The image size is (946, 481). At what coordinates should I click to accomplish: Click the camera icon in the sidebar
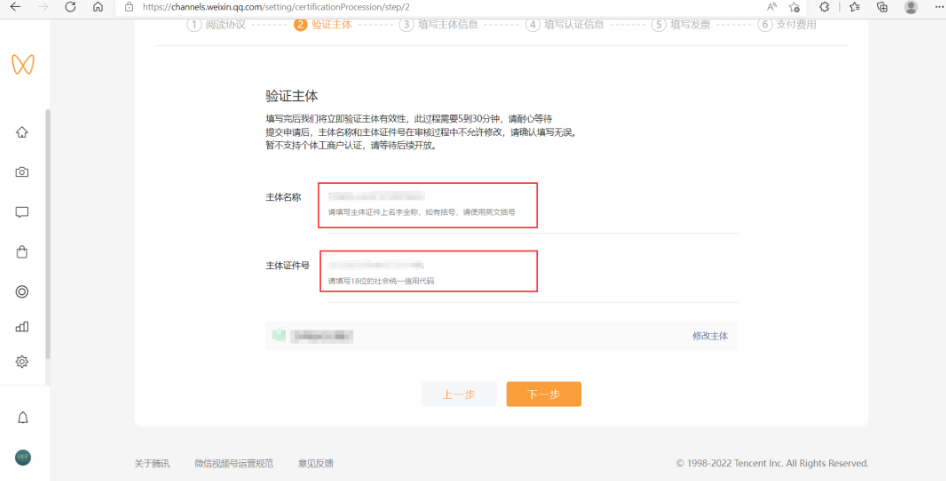[22, 172]
